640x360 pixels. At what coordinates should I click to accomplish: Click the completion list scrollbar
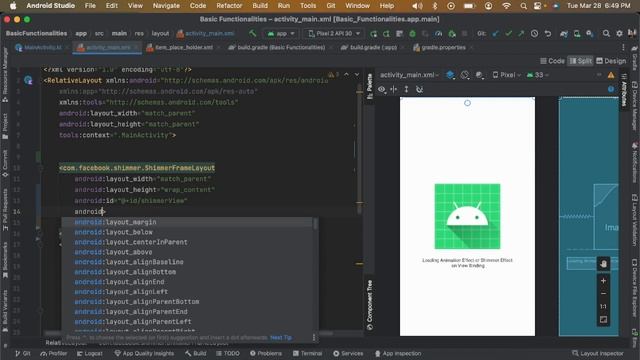pyautogui.click(x=315, y=224)
